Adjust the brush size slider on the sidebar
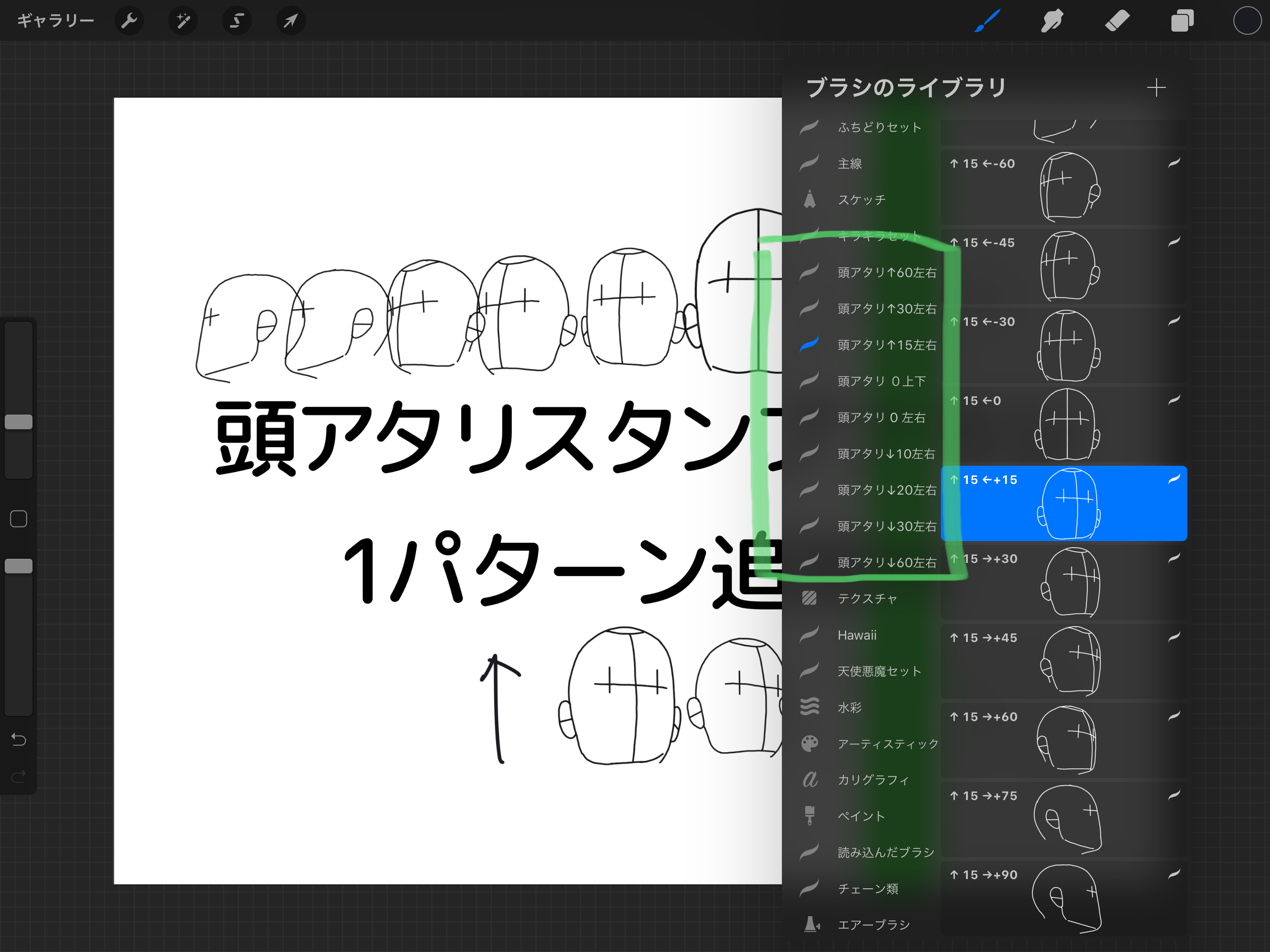 coord(19,422)
